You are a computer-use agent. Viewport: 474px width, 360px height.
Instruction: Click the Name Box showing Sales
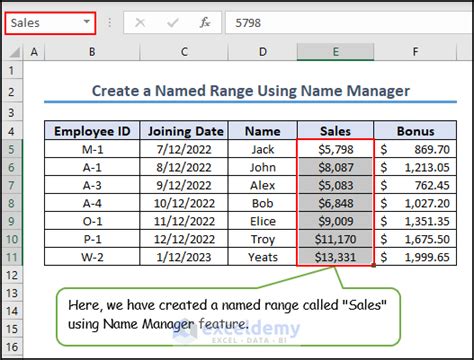[50, 23]
